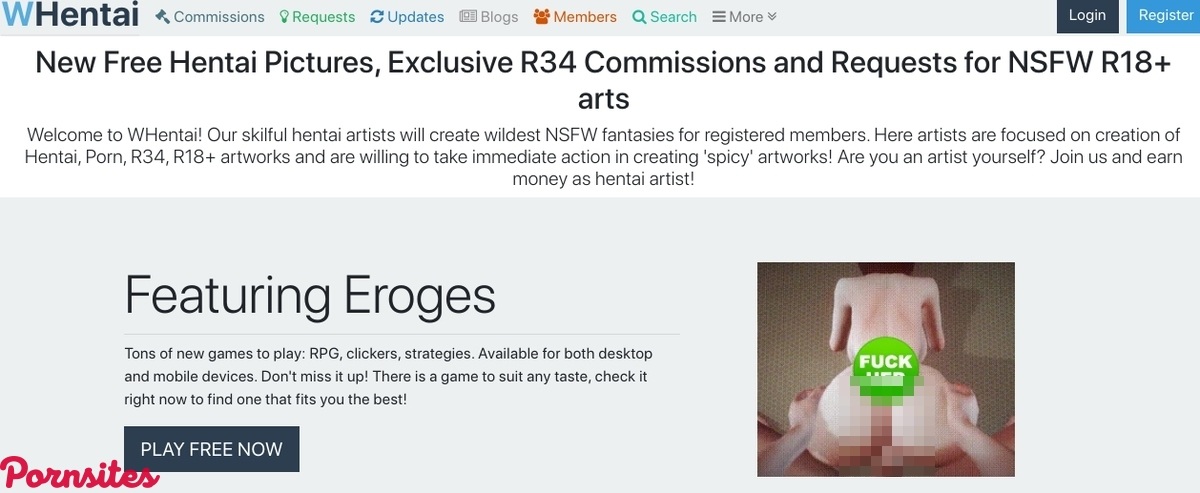Expand the More menu via chevron arrow
The height and width of the screenshot is (493, 1200).
tap(771, 17)
